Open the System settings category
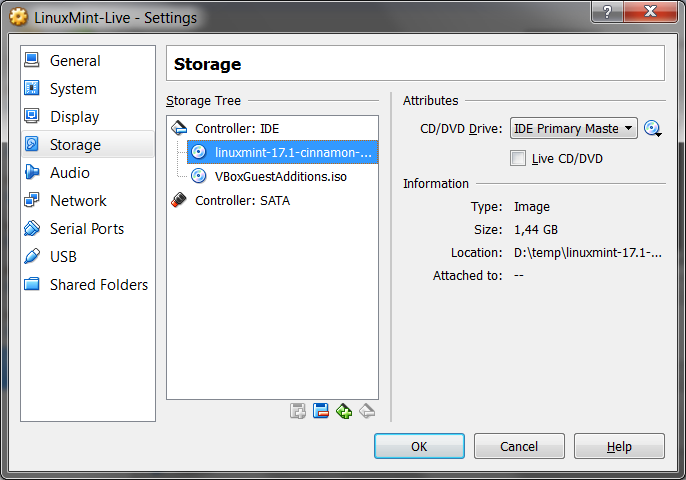 click(88, 89)
